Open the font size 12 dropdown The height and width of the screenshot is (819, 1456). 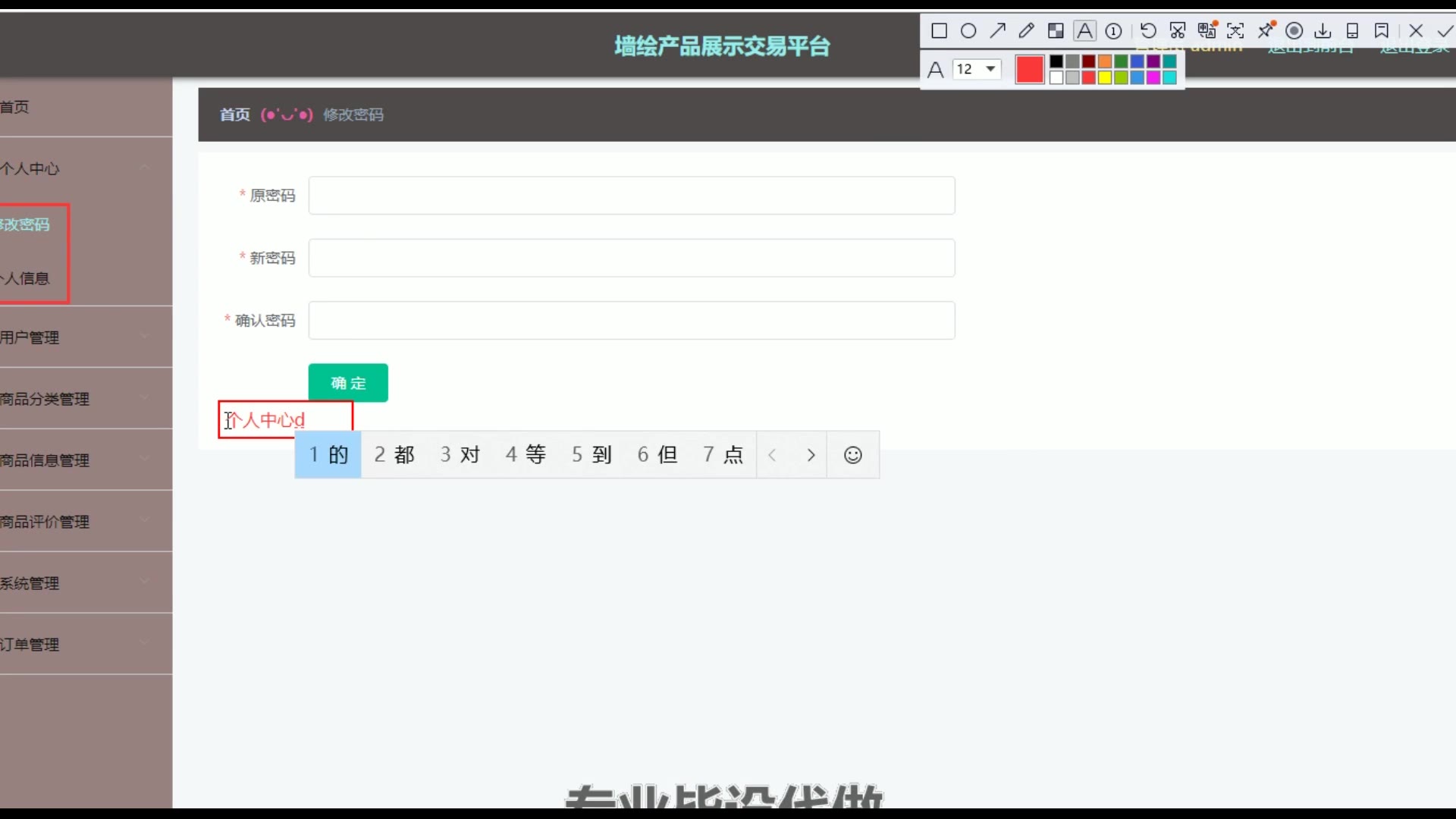(x=977, y=69)
